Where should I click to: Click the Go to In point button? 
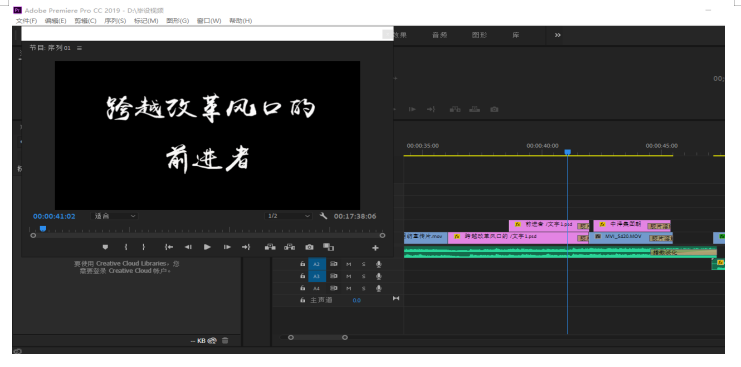coord(169,247)
